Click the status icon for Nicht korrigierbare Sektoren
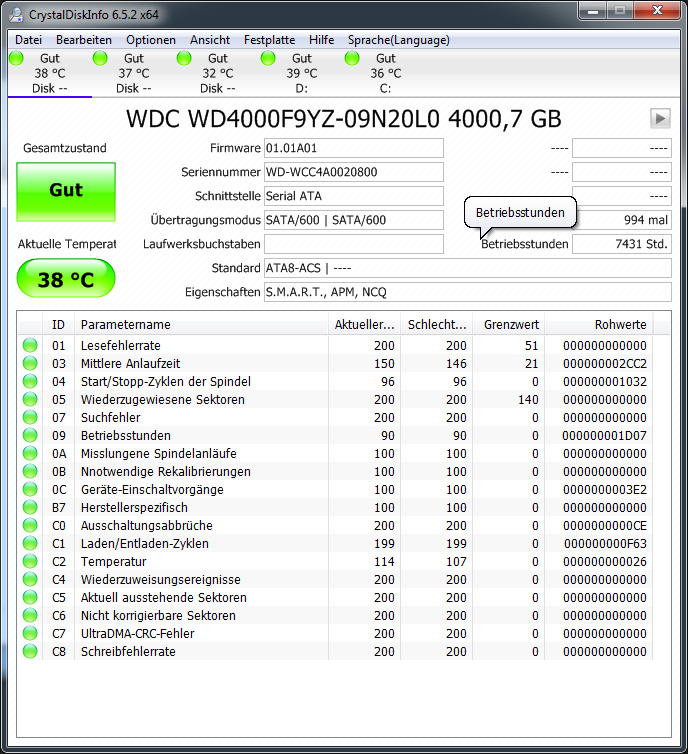Viewport: 688px width, 754px height. pos(30,616)
